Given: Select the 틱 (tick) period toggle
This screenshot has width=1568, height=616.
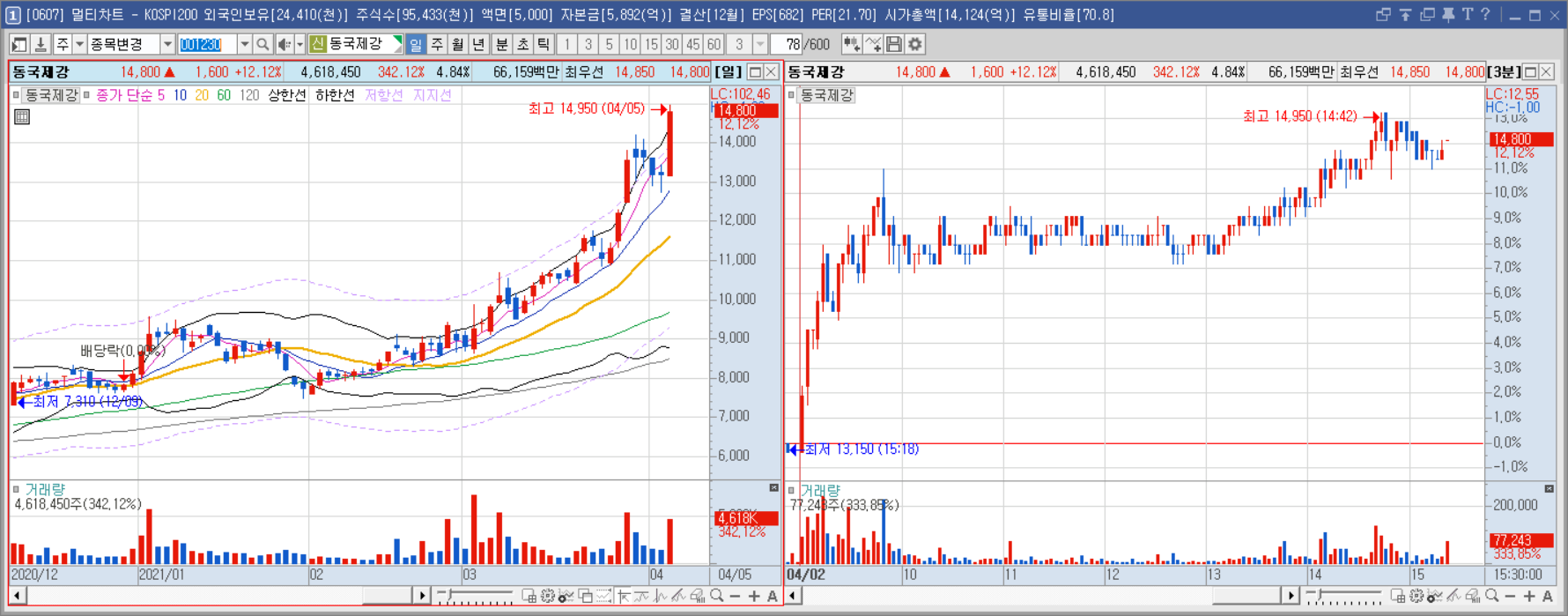Looking at the screenshot, I should 544,44.
